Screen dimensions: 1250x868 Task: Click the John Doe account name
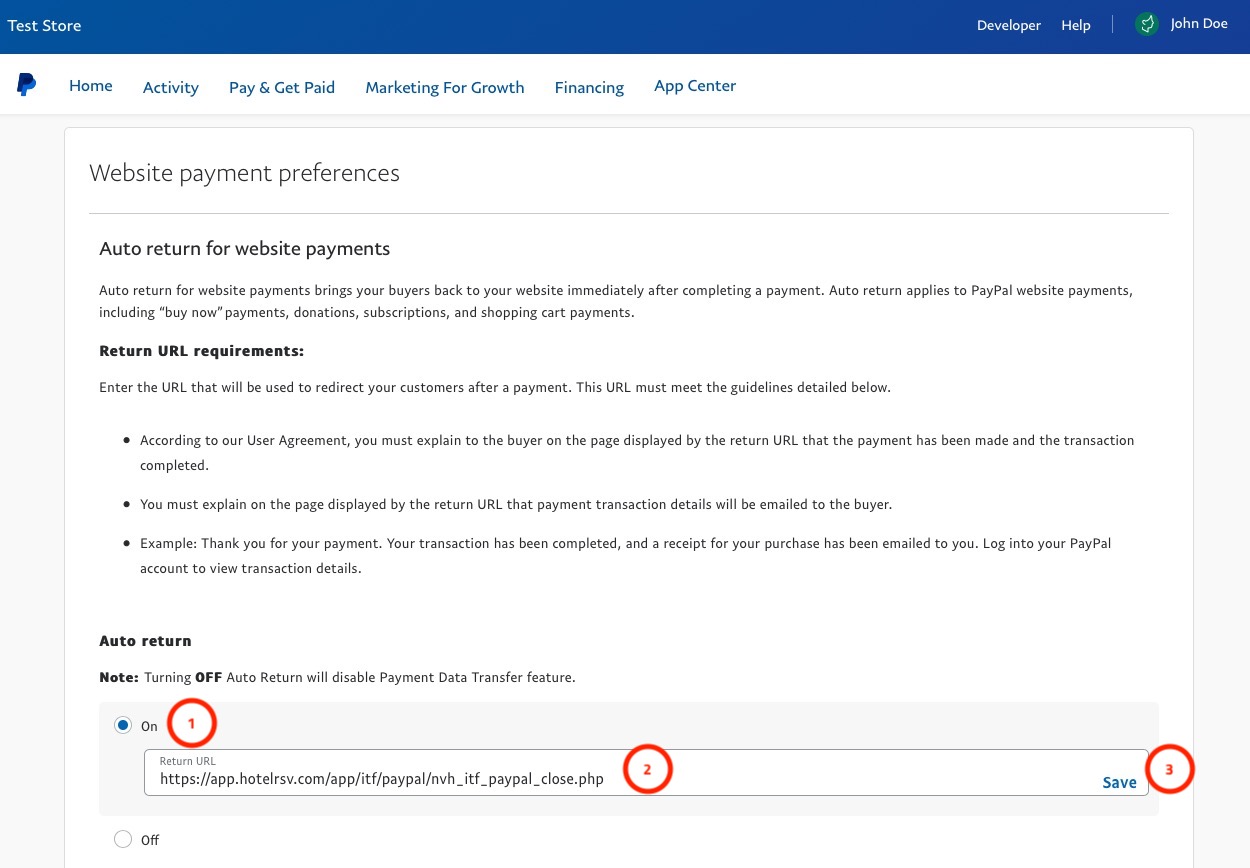[x=1199, y=24]
